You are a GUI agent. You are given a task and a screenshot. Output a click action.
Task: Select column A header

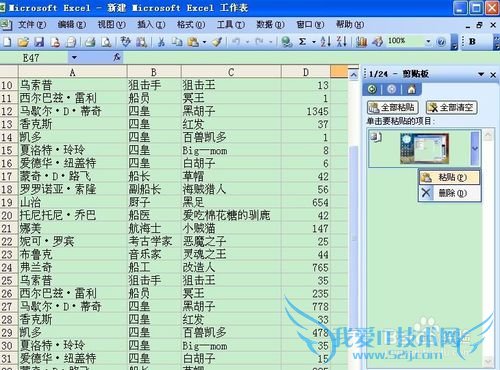click(x=72, y=72)
